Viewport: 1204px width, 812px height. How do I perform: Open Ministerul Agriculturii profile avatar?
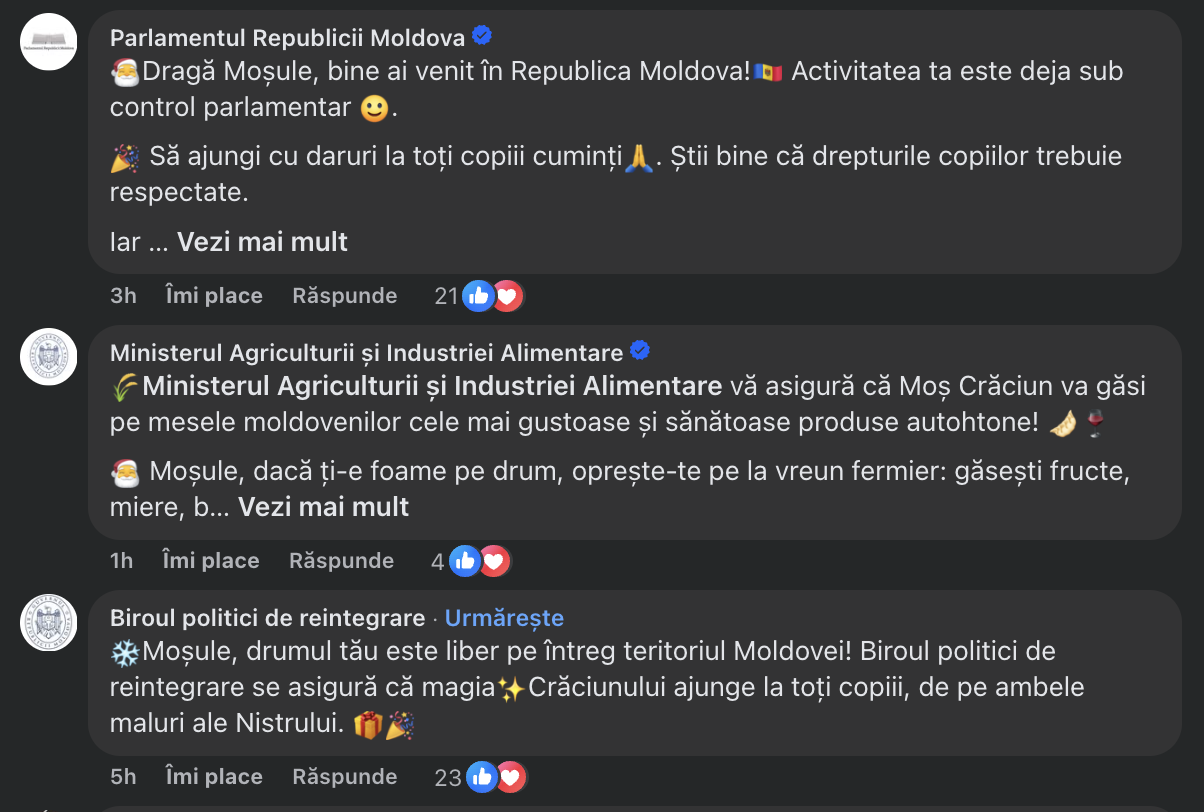click(49, 357)
